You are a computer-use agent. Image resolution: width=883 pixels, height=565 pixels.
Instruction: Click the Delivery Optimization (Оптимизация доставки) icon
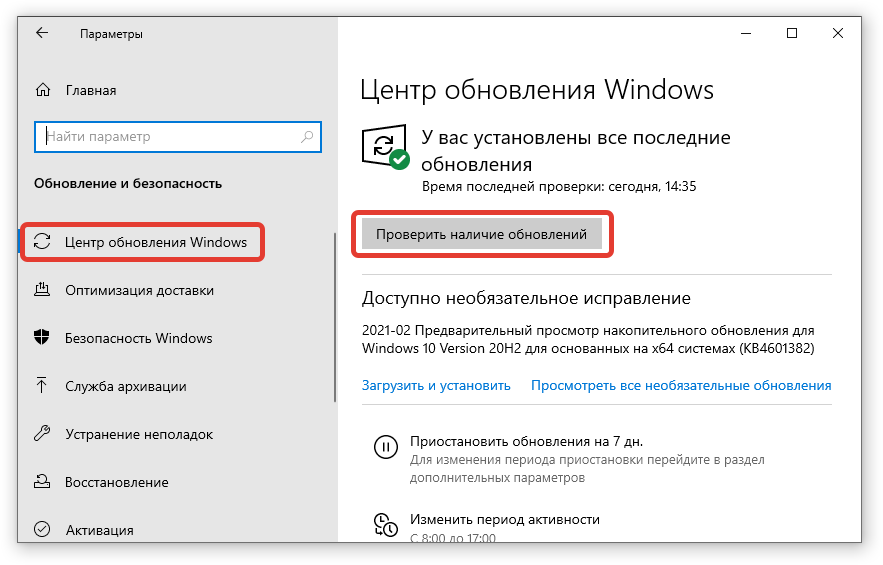[42, 290]
